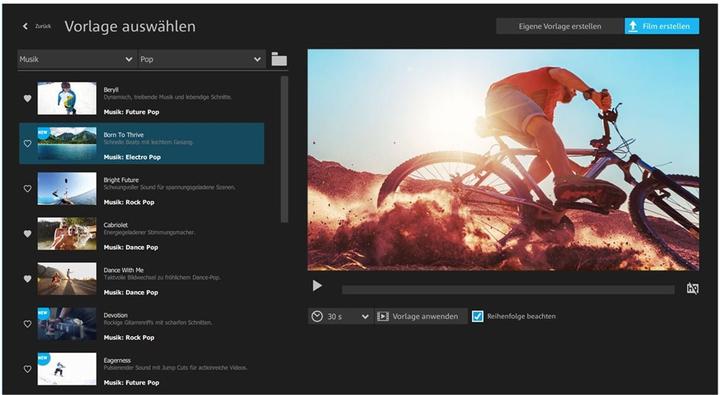Favorite the Bright Future template
The image size is (720, 395).
28,188
